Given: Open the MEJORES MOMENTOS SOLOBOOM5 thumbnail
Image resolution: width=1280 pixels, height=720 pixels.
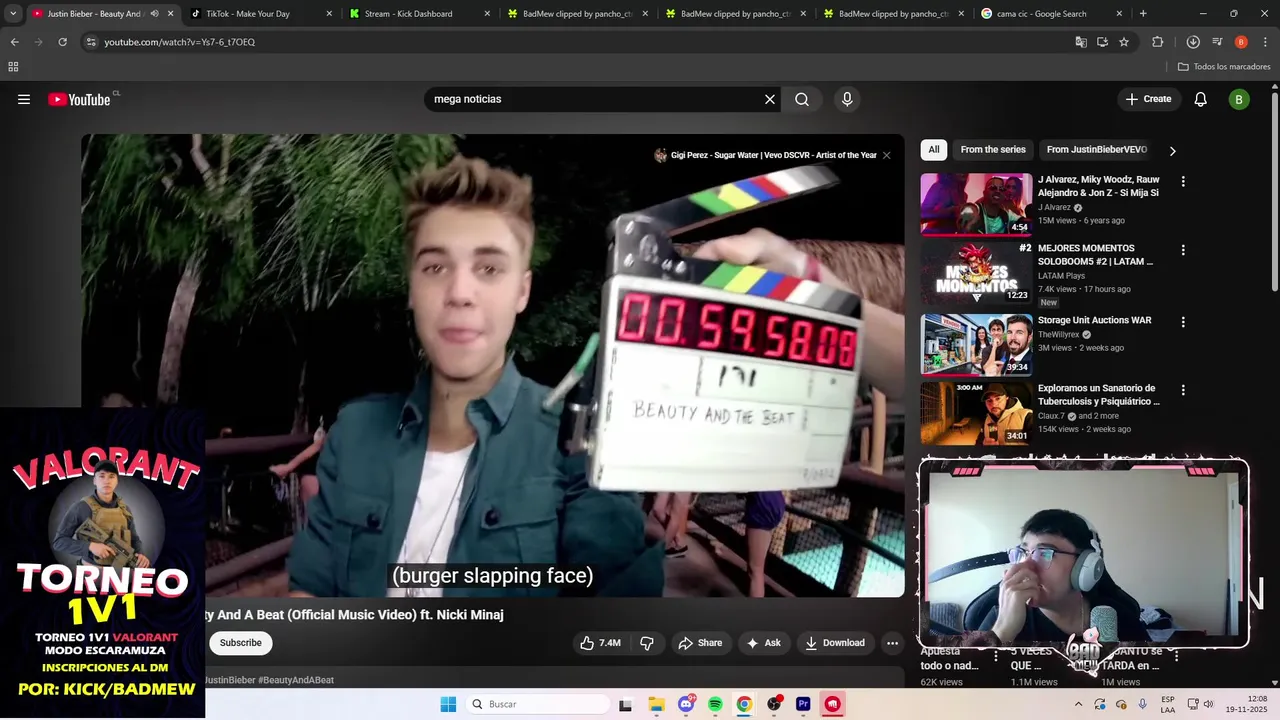Looking at the screenshot, I should 976,273.
